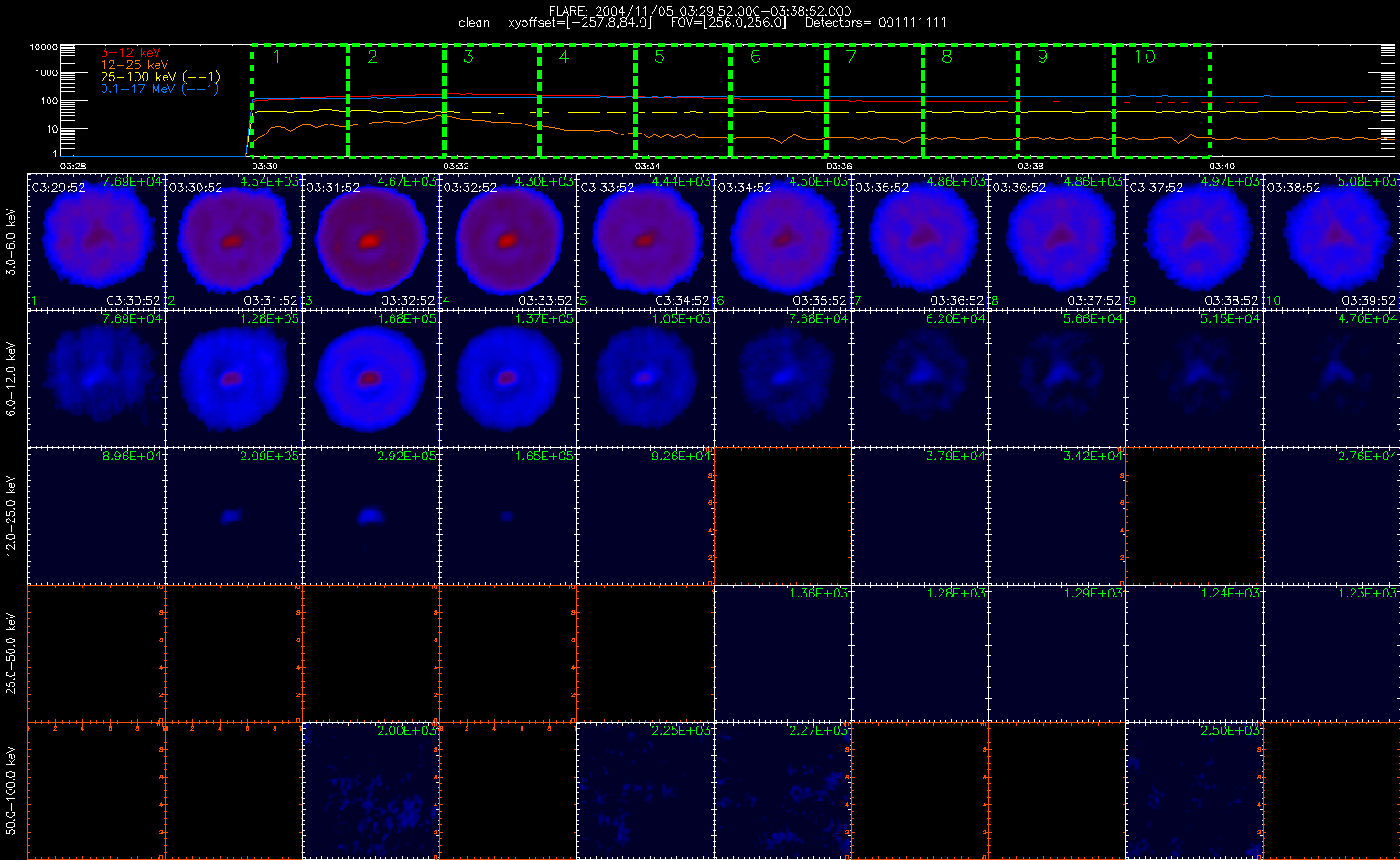This screenshot has height=860, width=1400.
Task: Click the '1.36E+03' peak value text
Action: pyautogui.click(x=820, y=593)
